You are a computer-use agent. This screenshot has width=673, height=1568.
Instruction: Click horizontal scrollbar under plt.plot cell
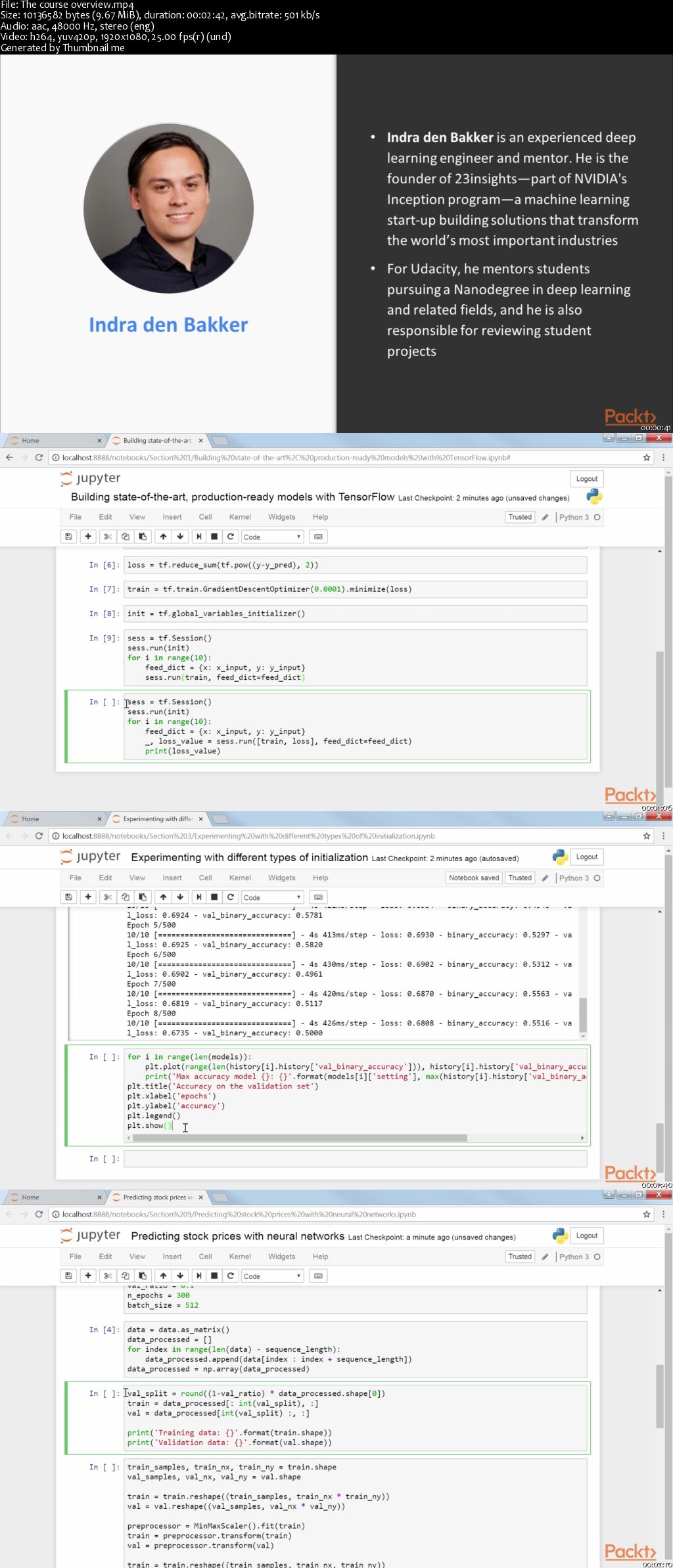coord(300,1138)
